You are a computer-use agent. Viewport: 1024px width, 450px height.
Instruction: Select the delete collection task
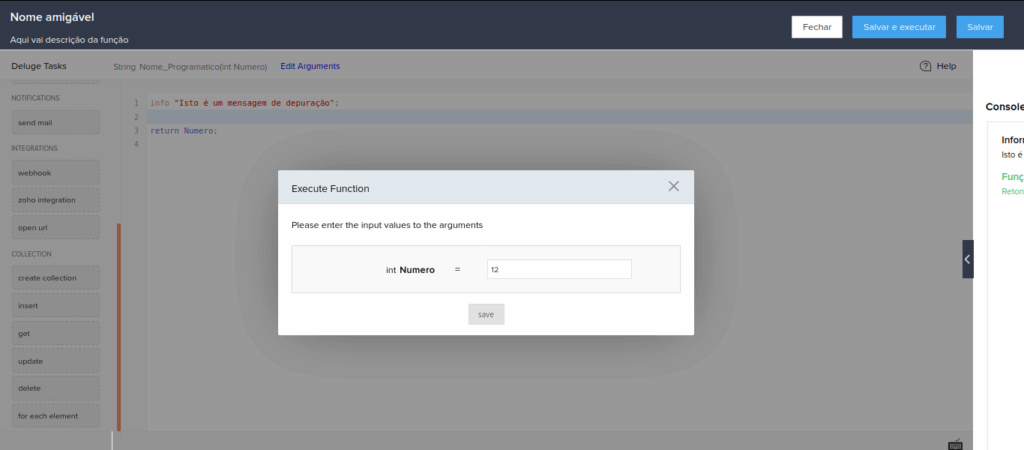56,389
